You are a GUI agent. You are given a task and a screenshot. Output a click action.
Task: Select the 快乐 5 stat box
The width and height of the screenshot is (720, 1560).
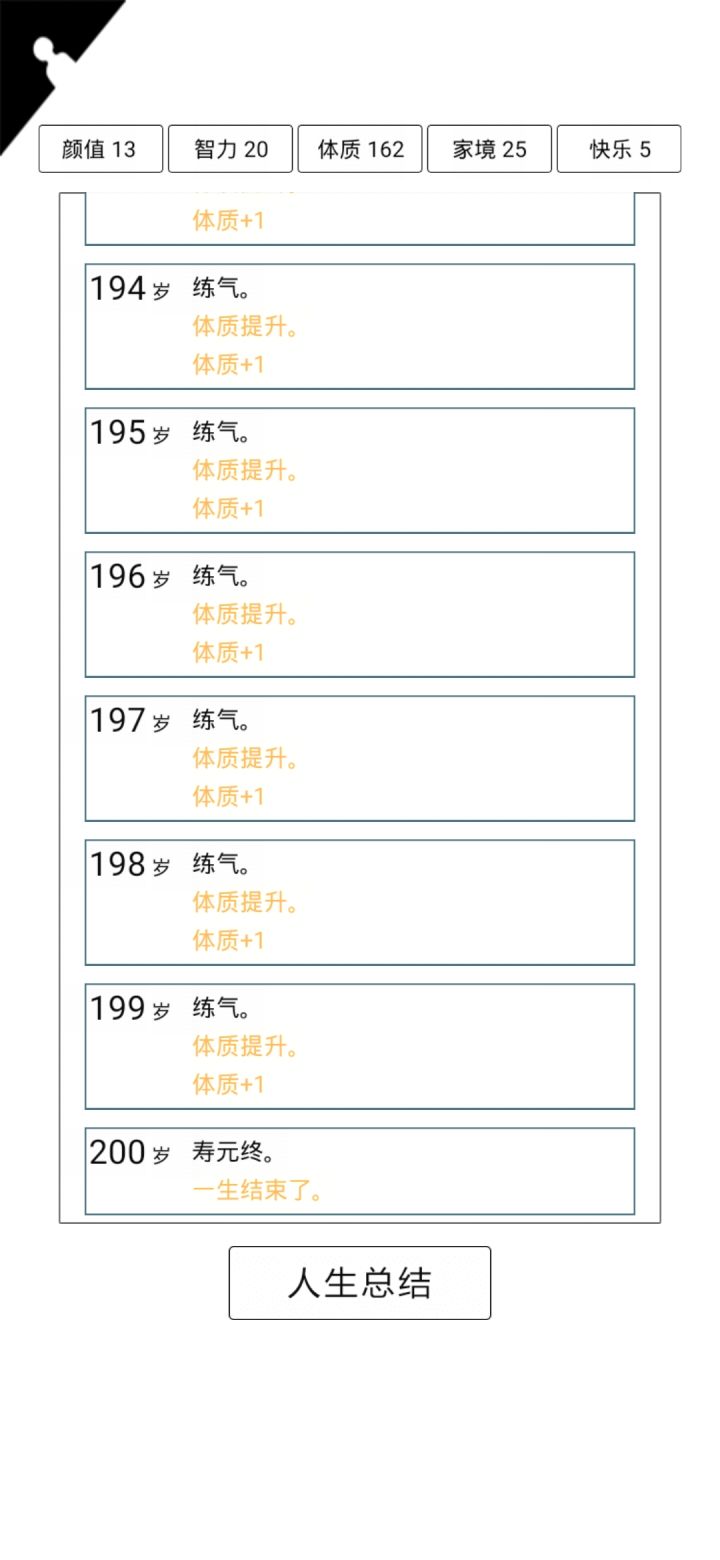[619, 149]
